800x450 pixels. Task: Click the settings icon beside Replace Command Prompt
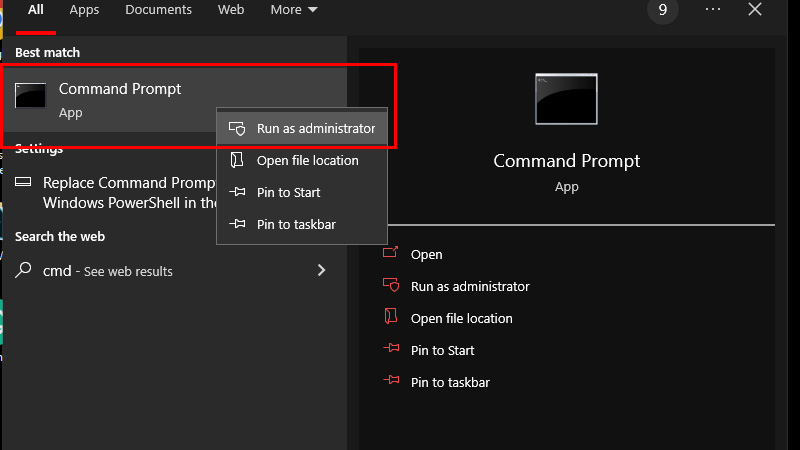(x=23, y=182)
